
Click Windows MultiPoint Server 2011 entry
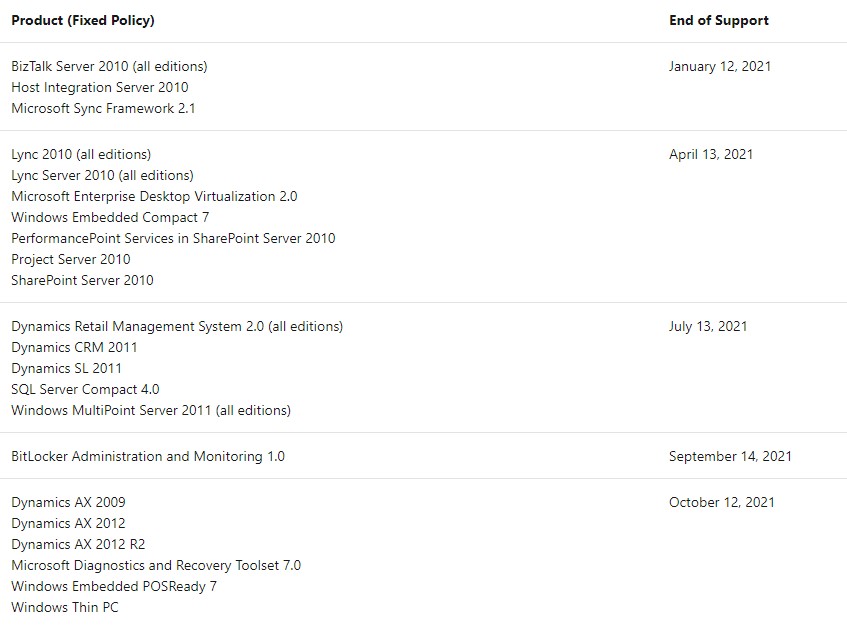(x=151, y=410)
